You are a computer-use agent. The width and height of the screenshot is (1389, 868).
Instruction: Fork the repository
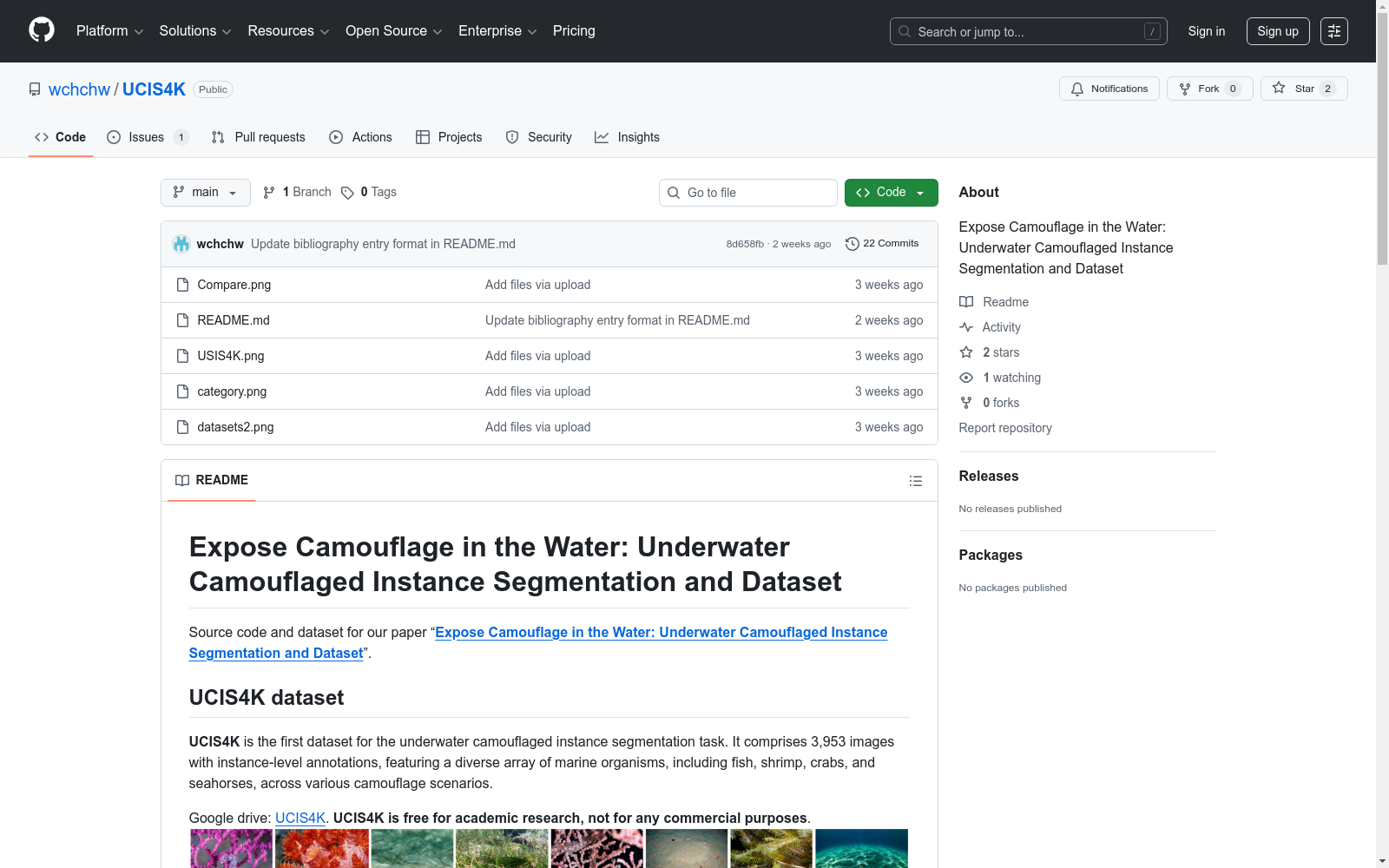click(x=1209, y=89)
